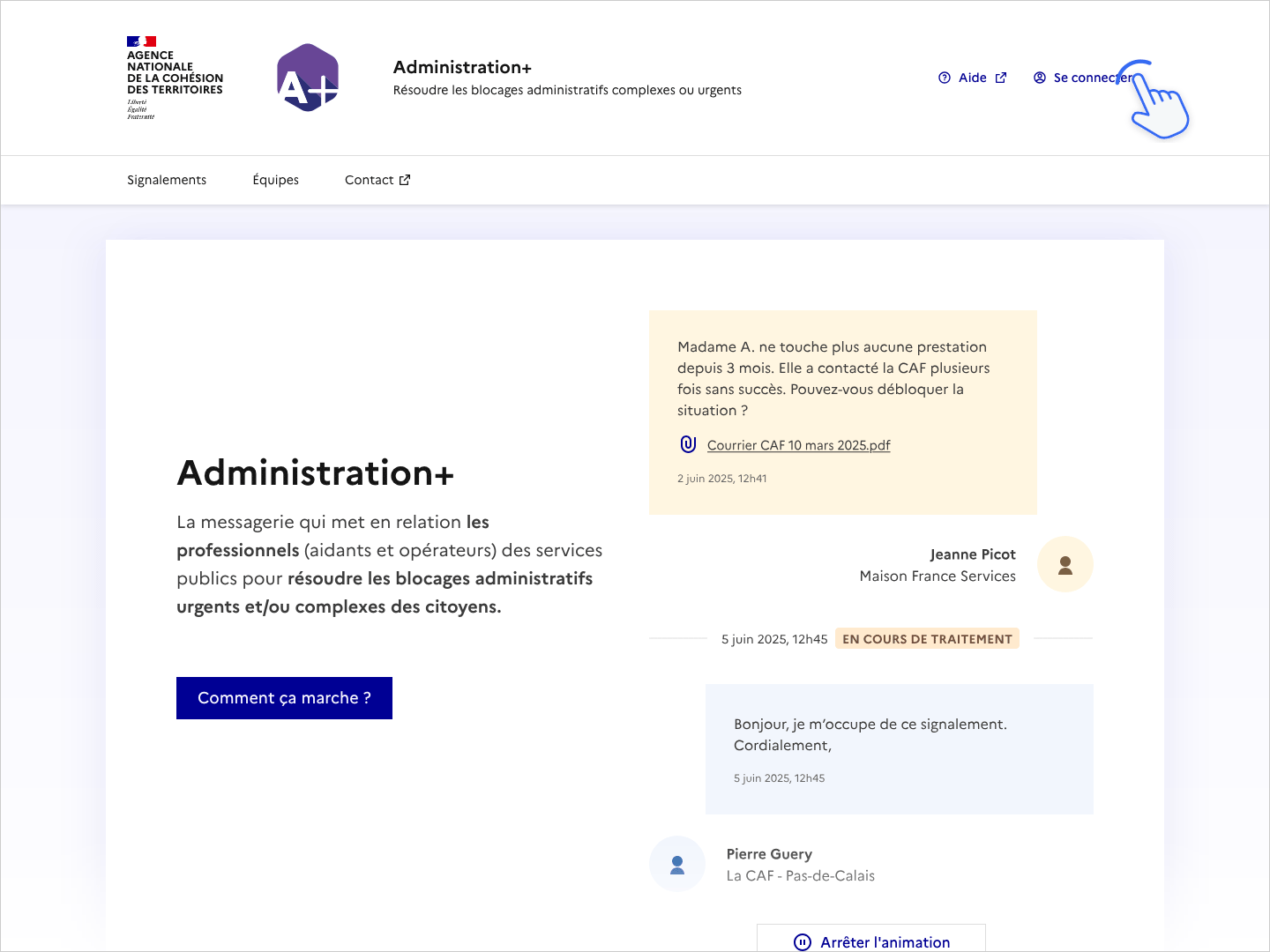Click the external link icon next to Aide
This screenshot has width=1270, height=952.
(1001, 77)
